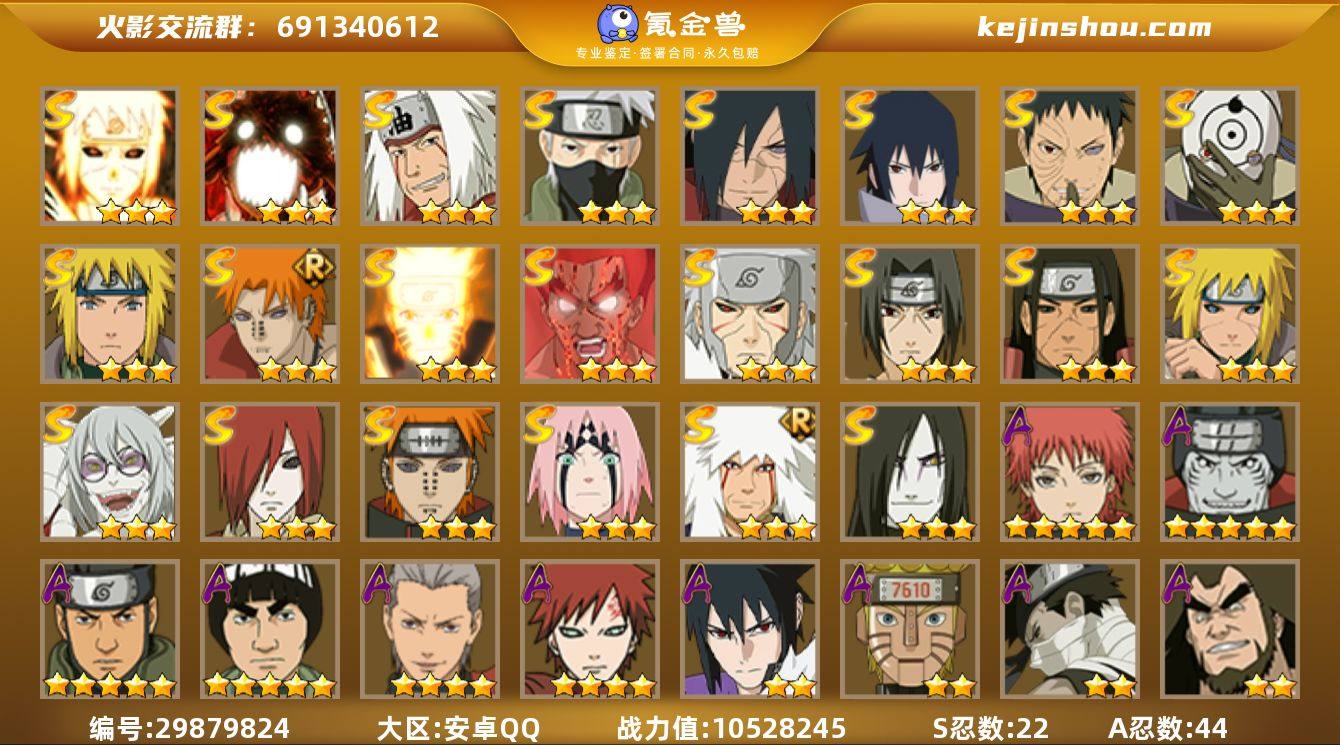Viewport: 1340px width, 745px height.
Task: Select the gray-haired character with round glasses
Action: (109, 471)
